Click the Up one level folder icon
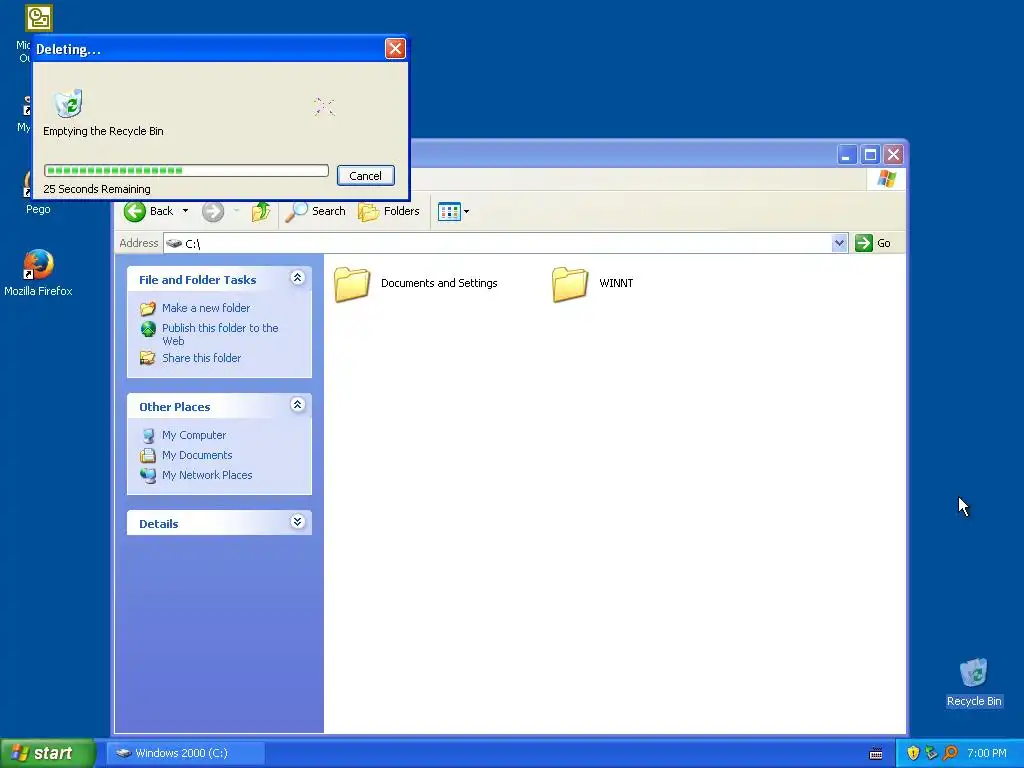 click(x=261, y=211)
